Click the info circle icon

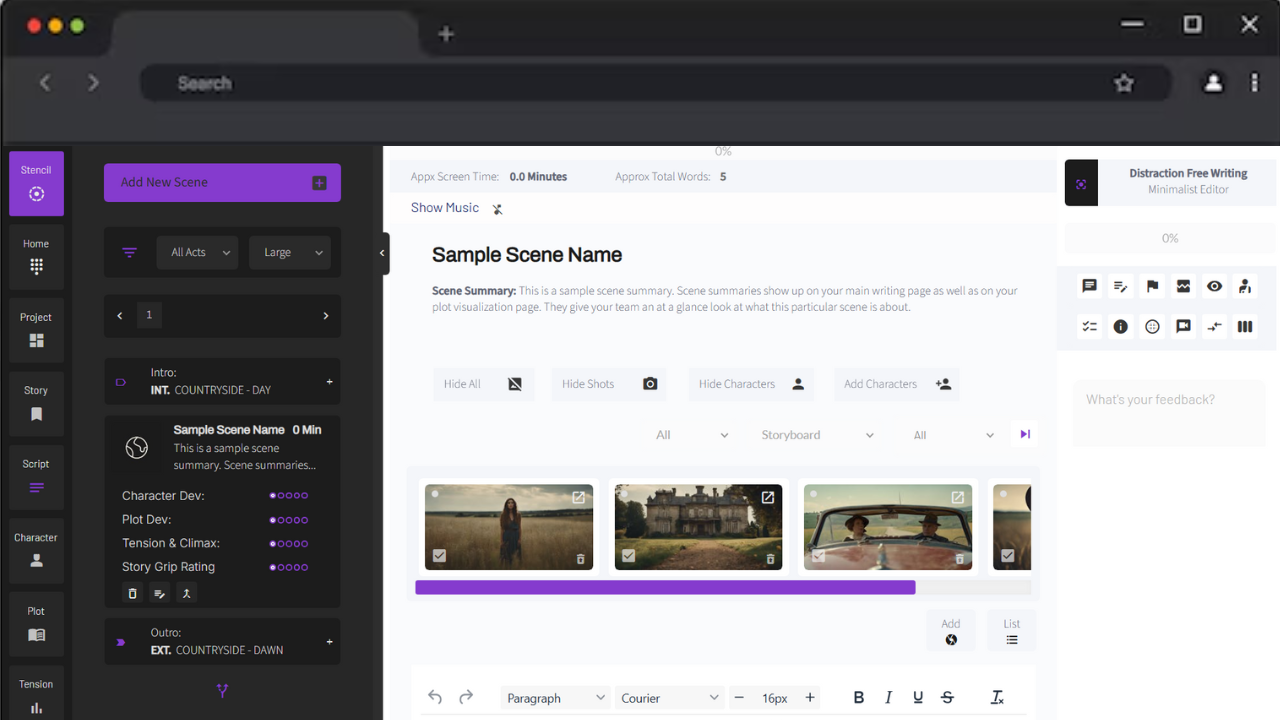pyautogui.click(x=1121, y=326)
